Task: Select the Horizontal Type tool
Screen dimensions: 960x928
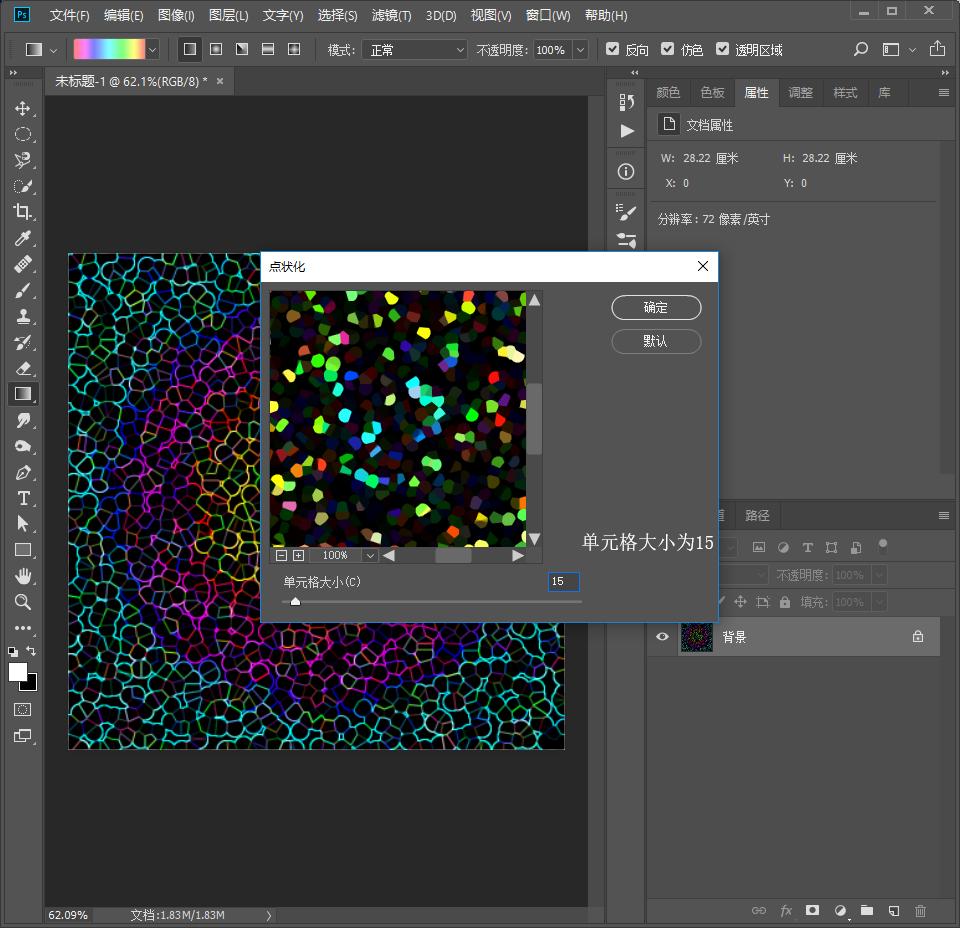Action: (x=22, y=498)
